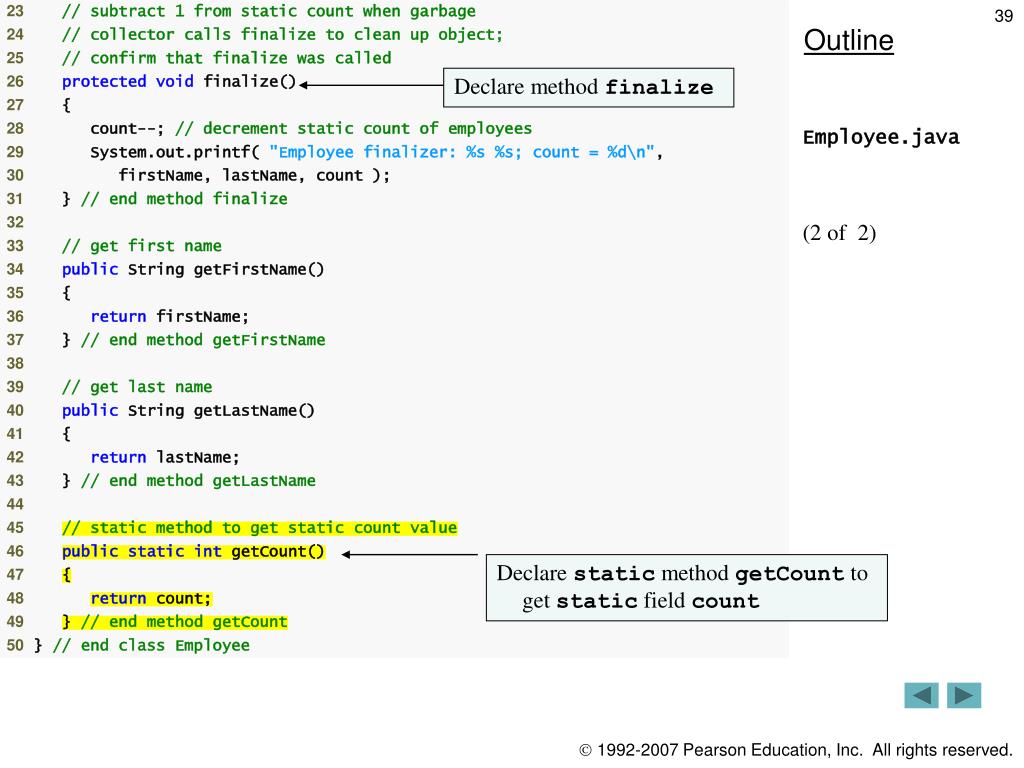Screen dimensions: 1024x768
Task: Click line "firstName, lastName, count );"
Action: click(x=254, y=176)
